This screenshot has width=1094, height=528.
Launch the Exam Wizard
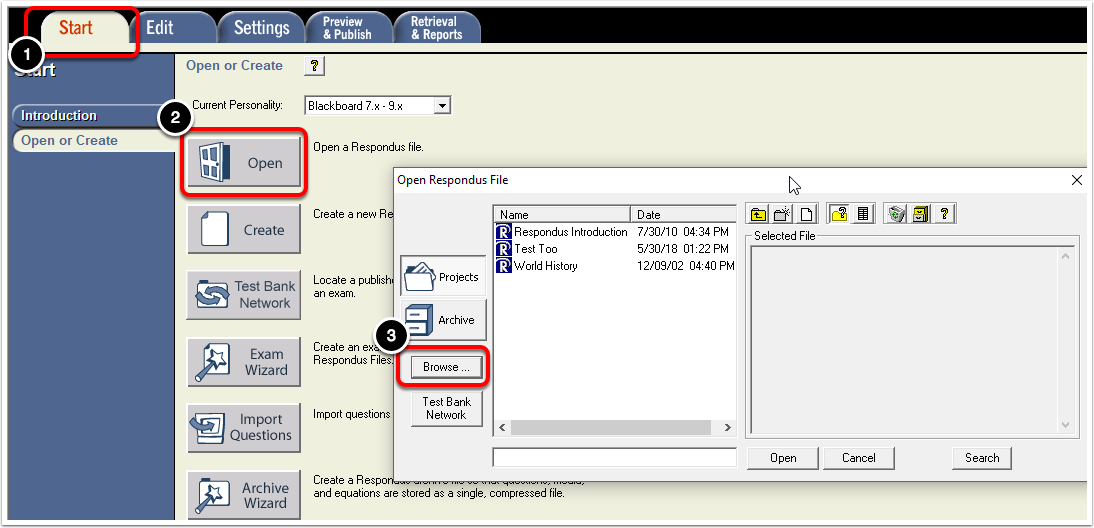tap(244, 361)
